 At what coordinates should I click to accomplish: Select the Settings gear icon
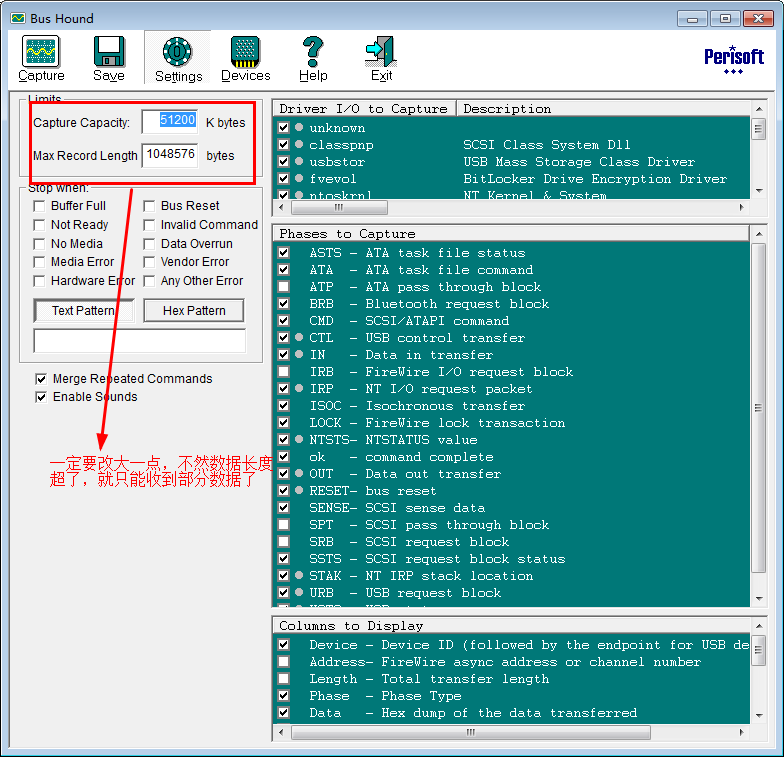[x=178, y=59]
